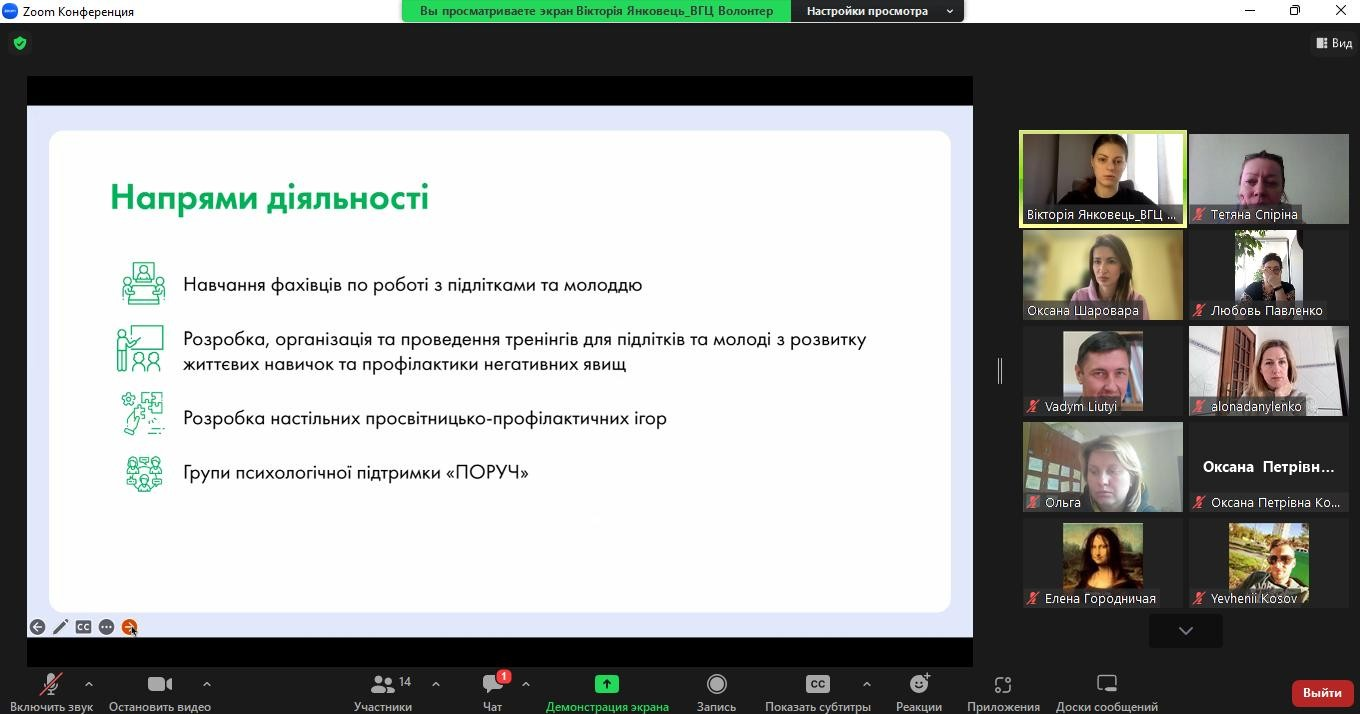Open the Приложения apps panel

point(1003,692)
